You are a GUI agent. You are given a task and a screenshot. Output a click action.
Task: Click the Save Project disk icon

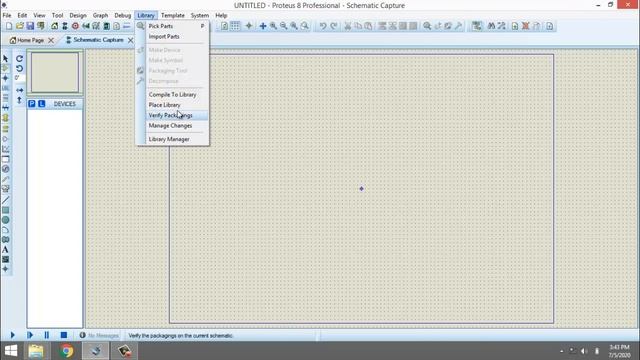(30, 26)
